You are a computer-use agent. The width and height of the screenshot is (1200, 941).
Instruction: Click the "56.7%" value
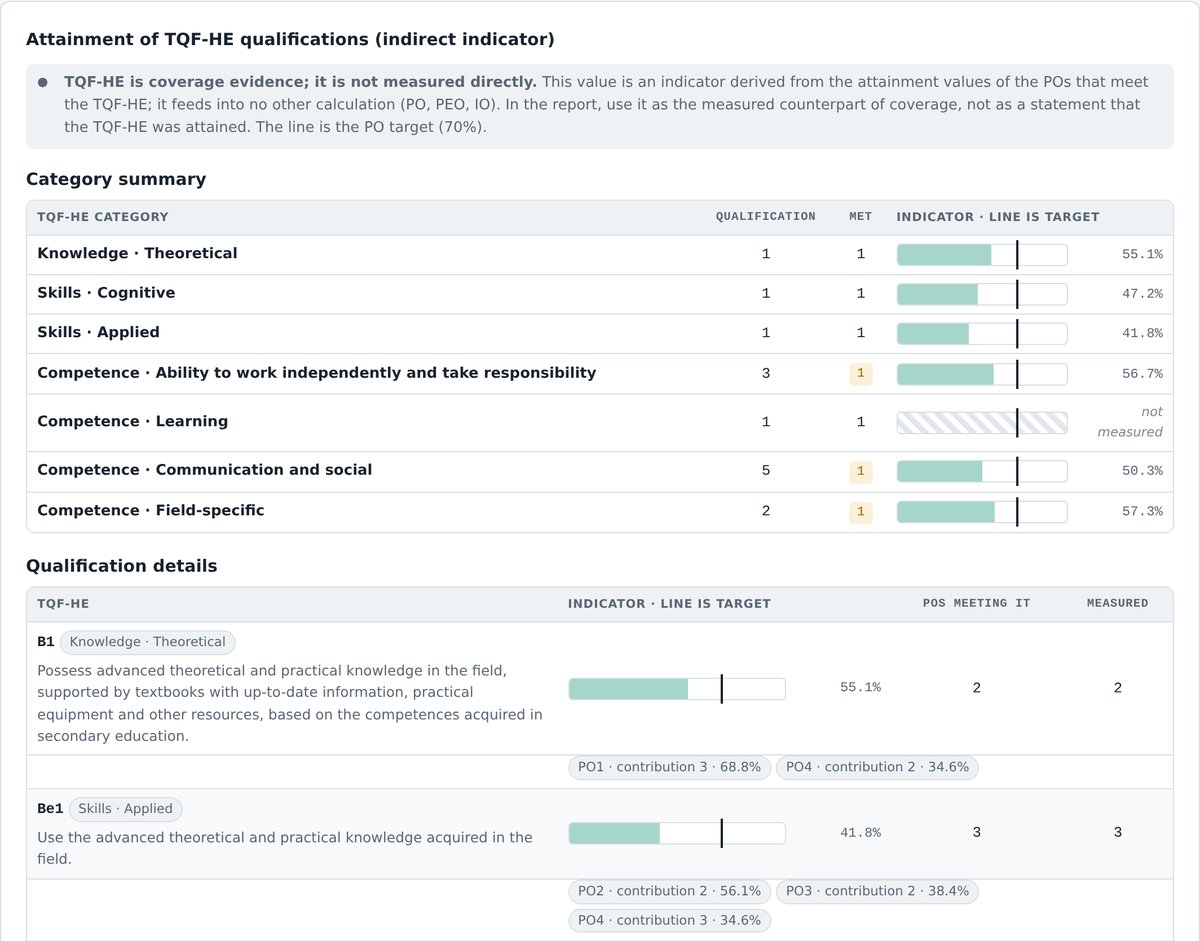pyautogui.click(x=1142, y=374)
